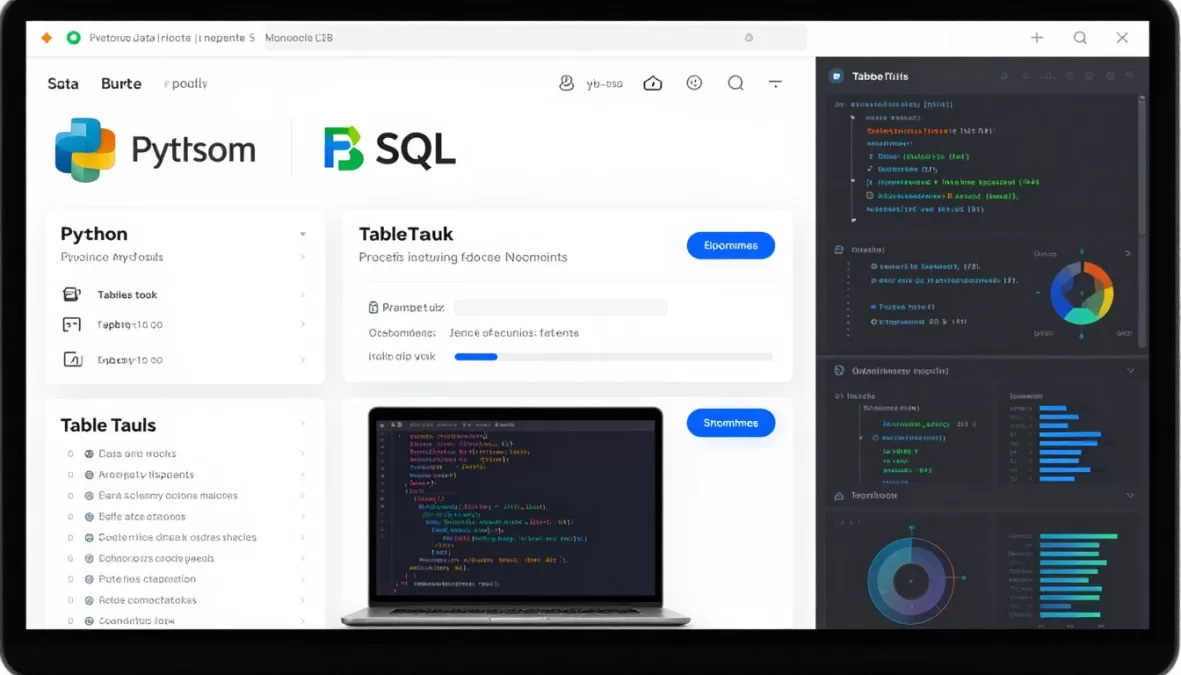The image size is (1181, 675).
Task: Click the smiley face icon in header
Action: [694, 84]
